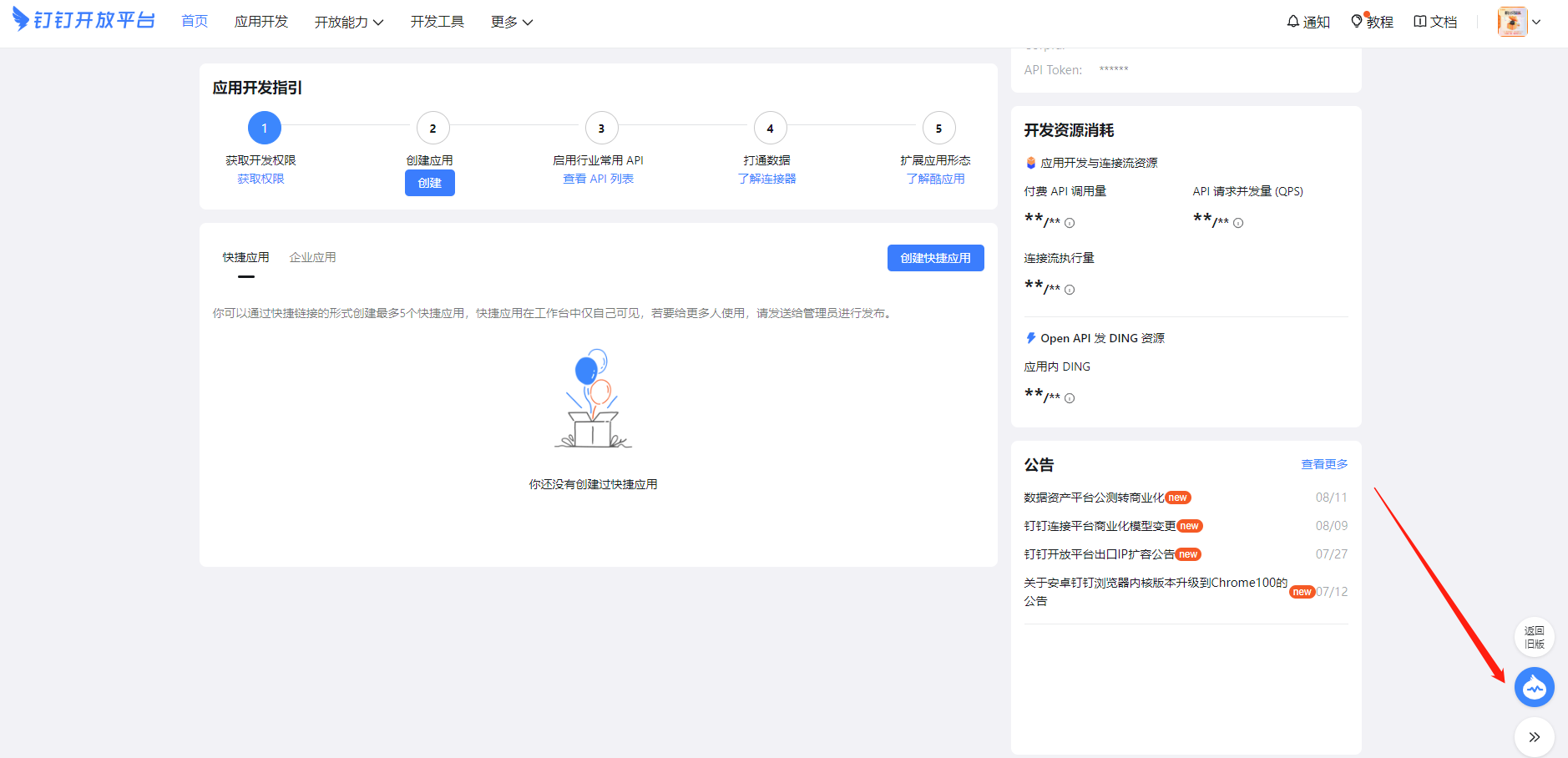This screenshot has height=758, width=1568.
Task: Open 查看更多 announcements link
Action: [1324, 464]
